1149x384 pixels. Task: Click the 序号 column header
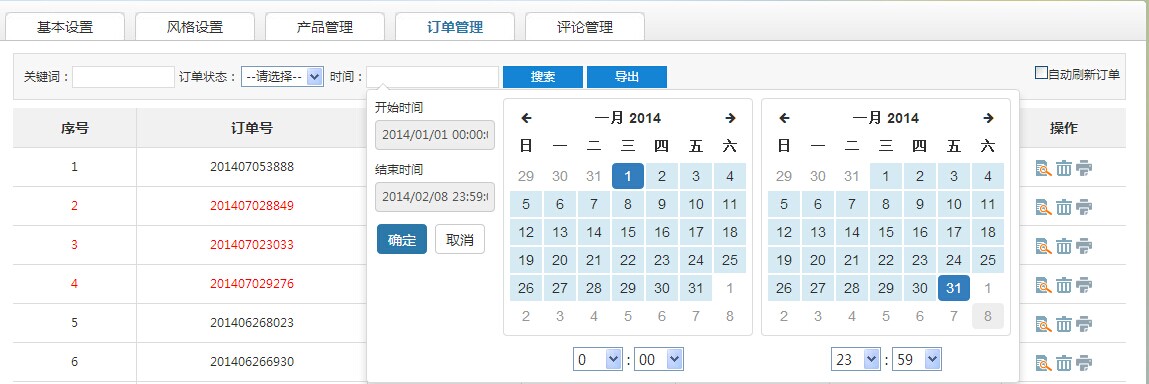pyautogui.click(x=75, y=128)
